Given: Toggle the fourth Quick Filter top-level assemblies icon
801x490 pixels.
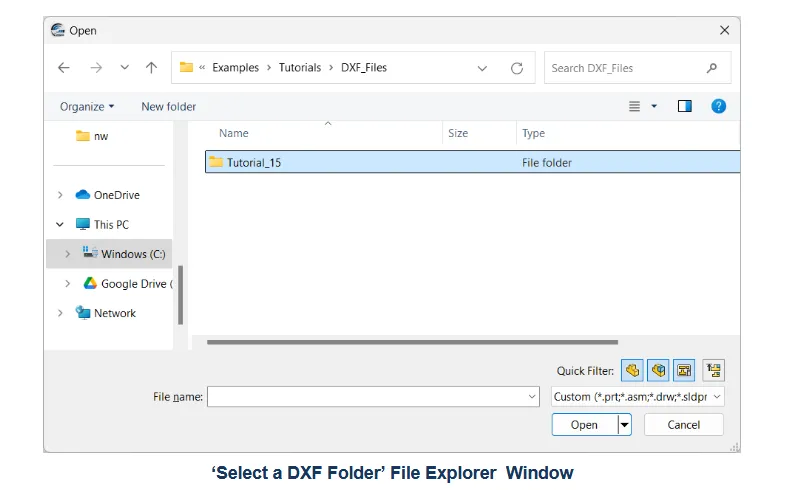Looking at the screenshot, I should 714,370.
